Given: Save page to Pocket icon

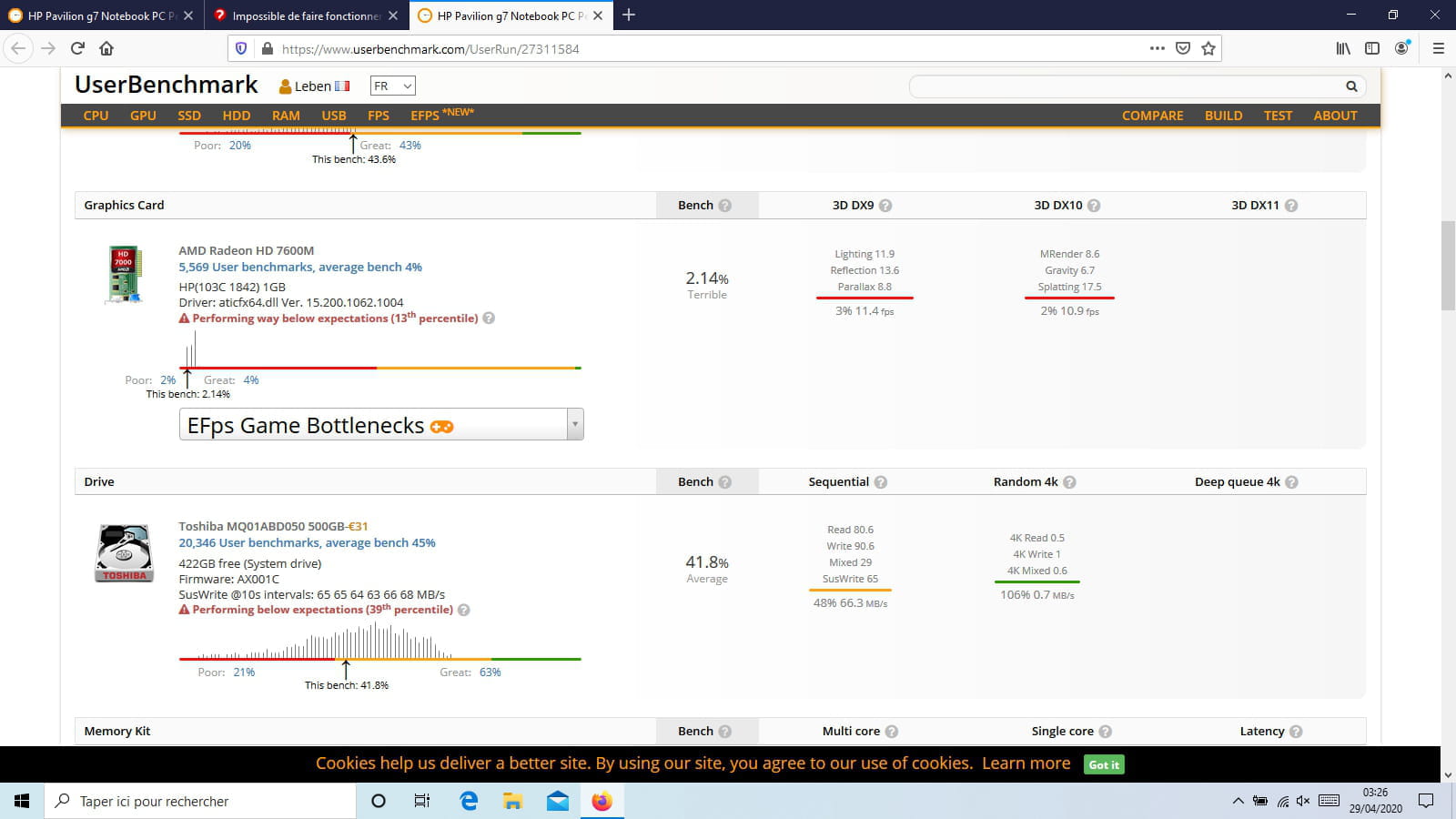Looking at the screenshot, I should tap(1182, 48).
